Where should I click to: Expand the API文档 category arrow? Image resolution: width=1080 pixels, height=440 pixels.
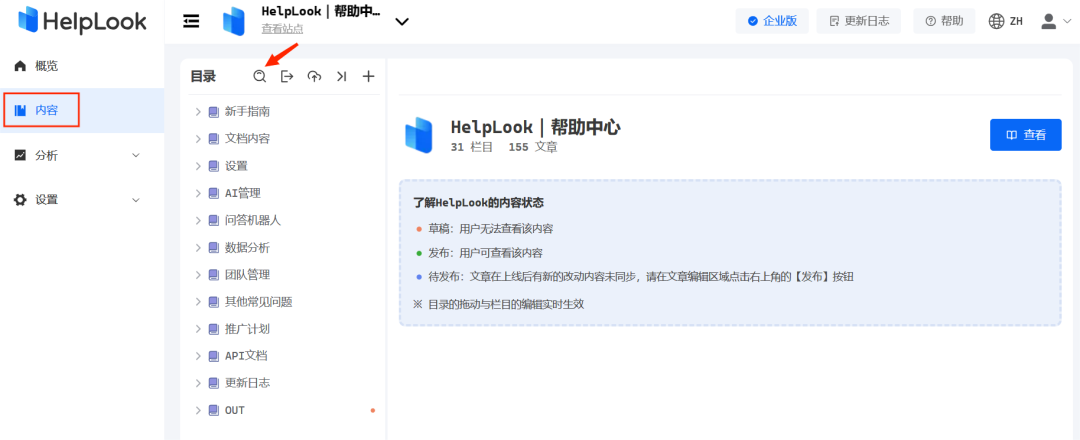(x=198, y=356)
